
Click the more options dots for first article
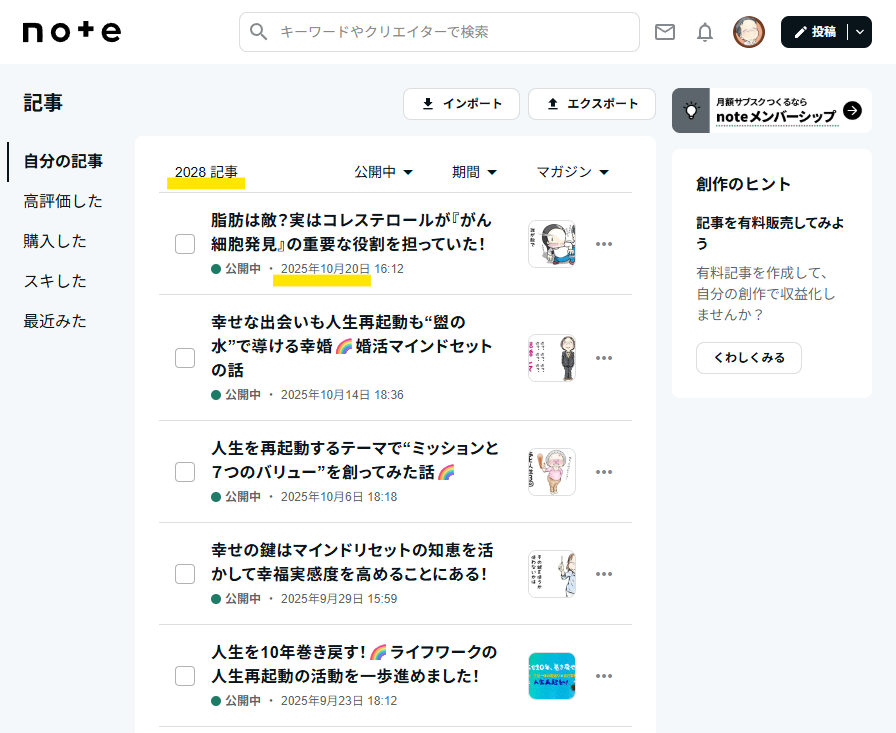click(604, 244)
